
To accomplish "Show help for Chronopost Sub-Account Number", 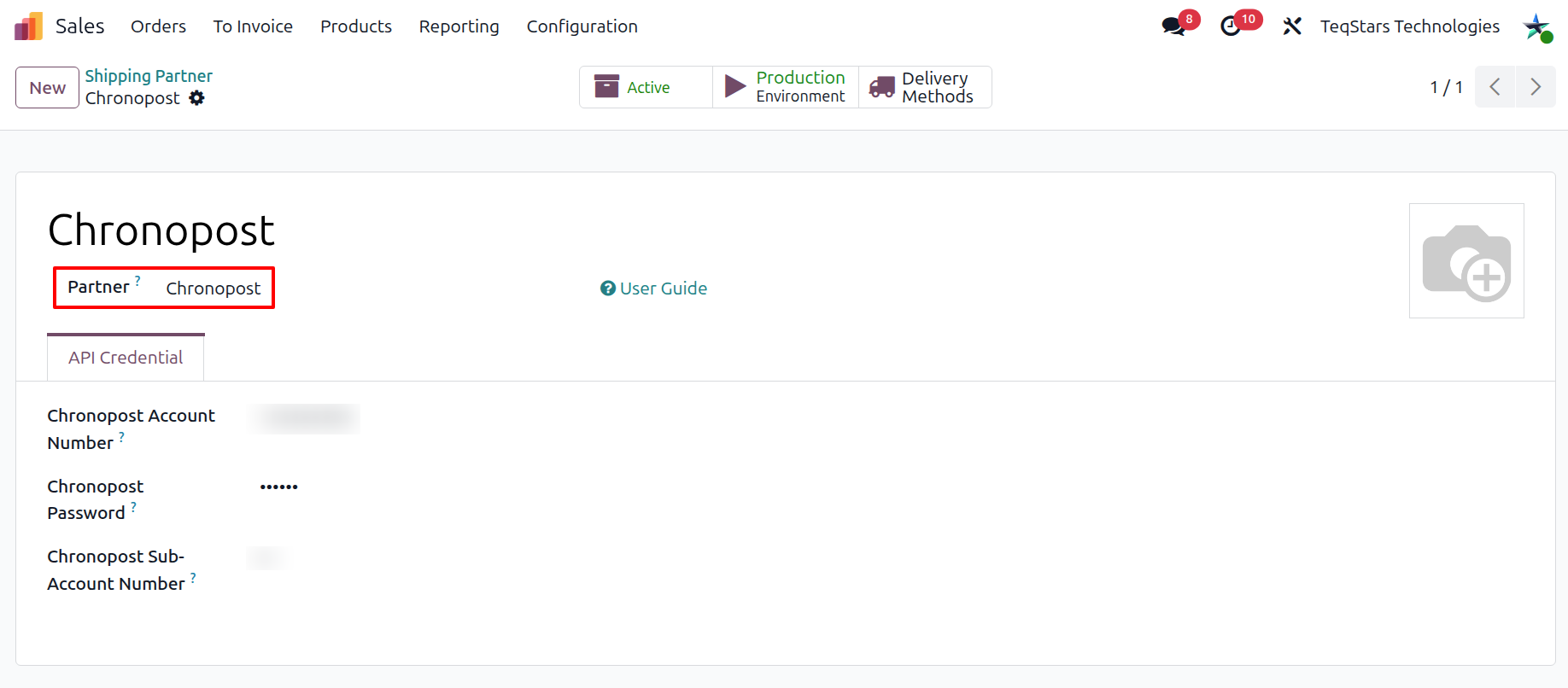I will pos(193,577).
